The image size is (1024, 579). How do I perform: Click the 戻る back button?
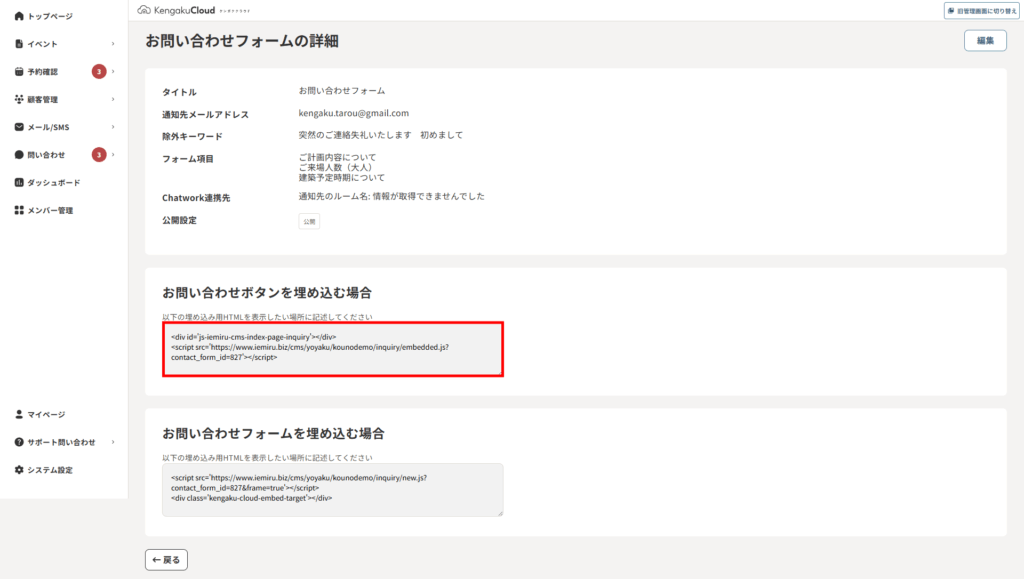coord(167,559)
